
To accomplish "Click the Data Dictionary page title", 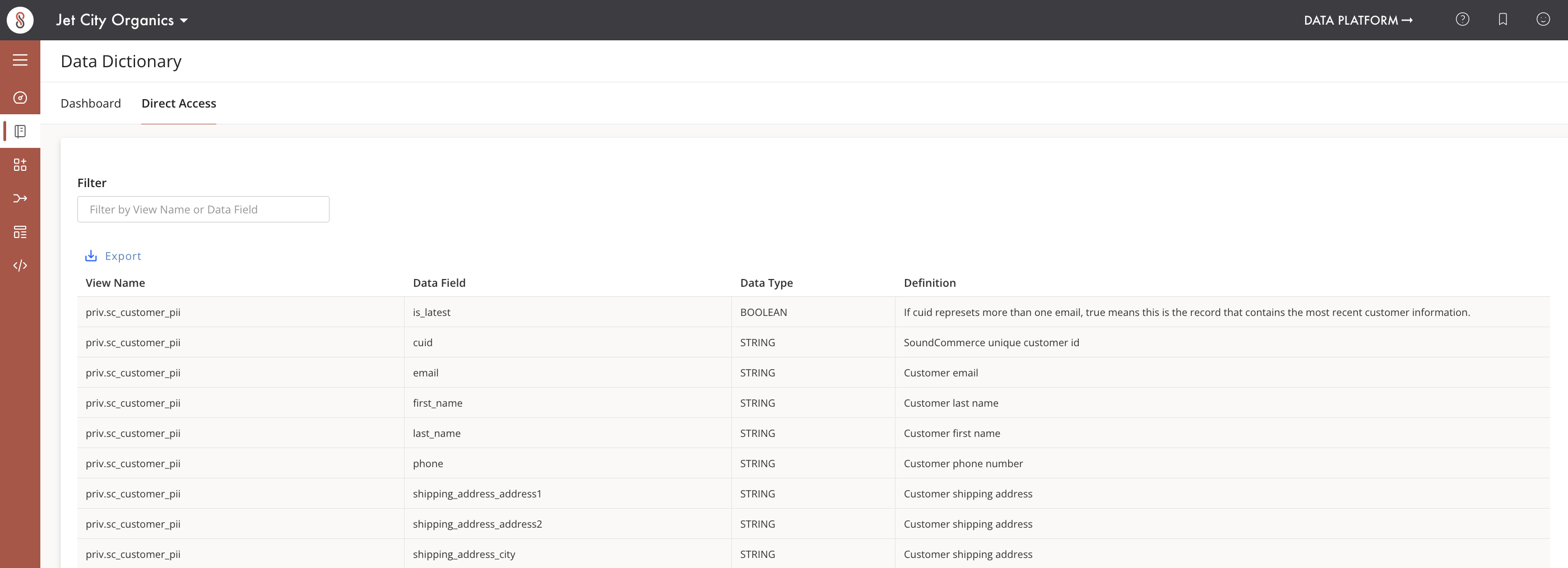I will [x=120, y=62].
